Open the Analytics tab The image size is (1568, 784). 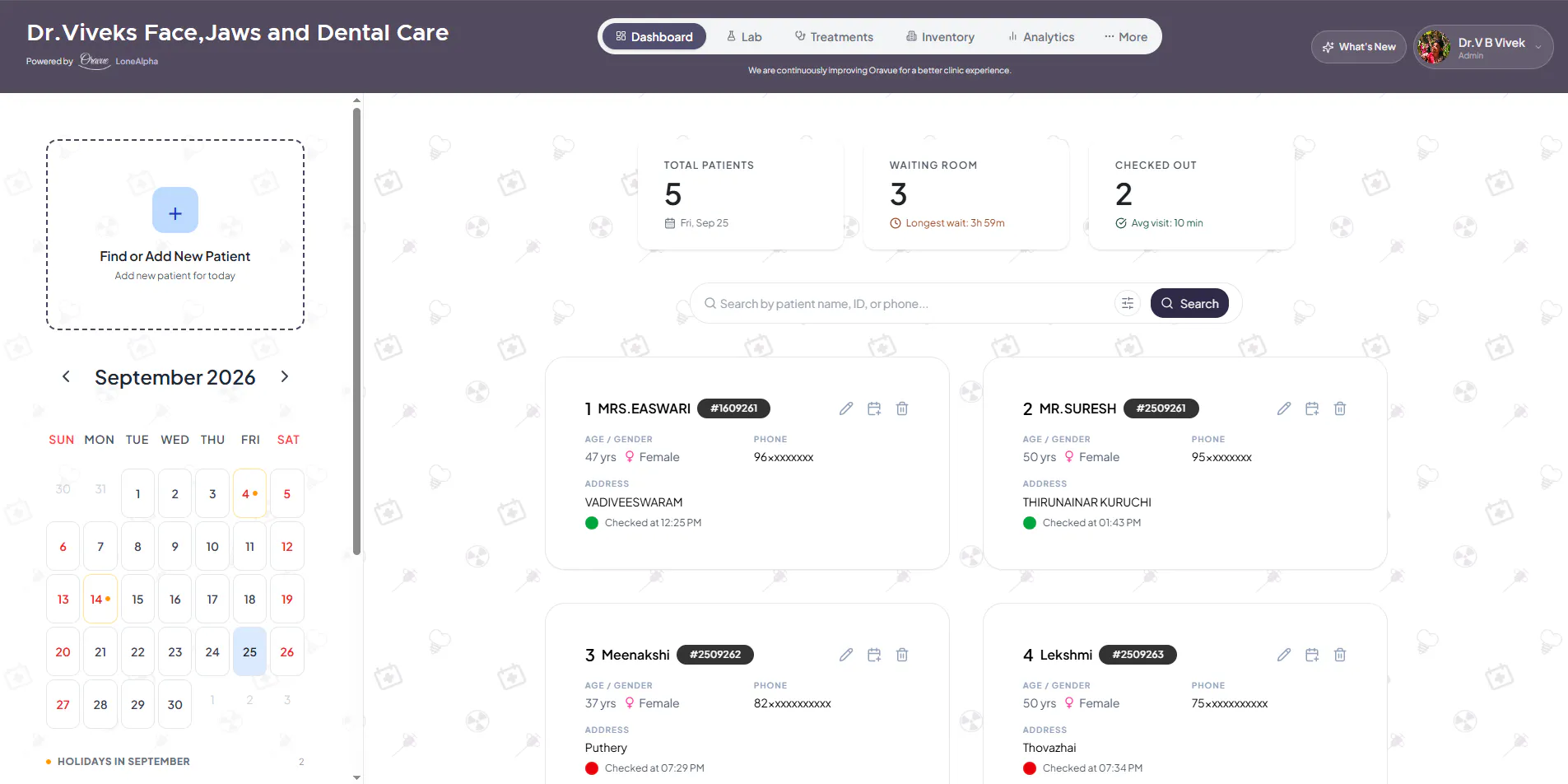(1041, 37)
